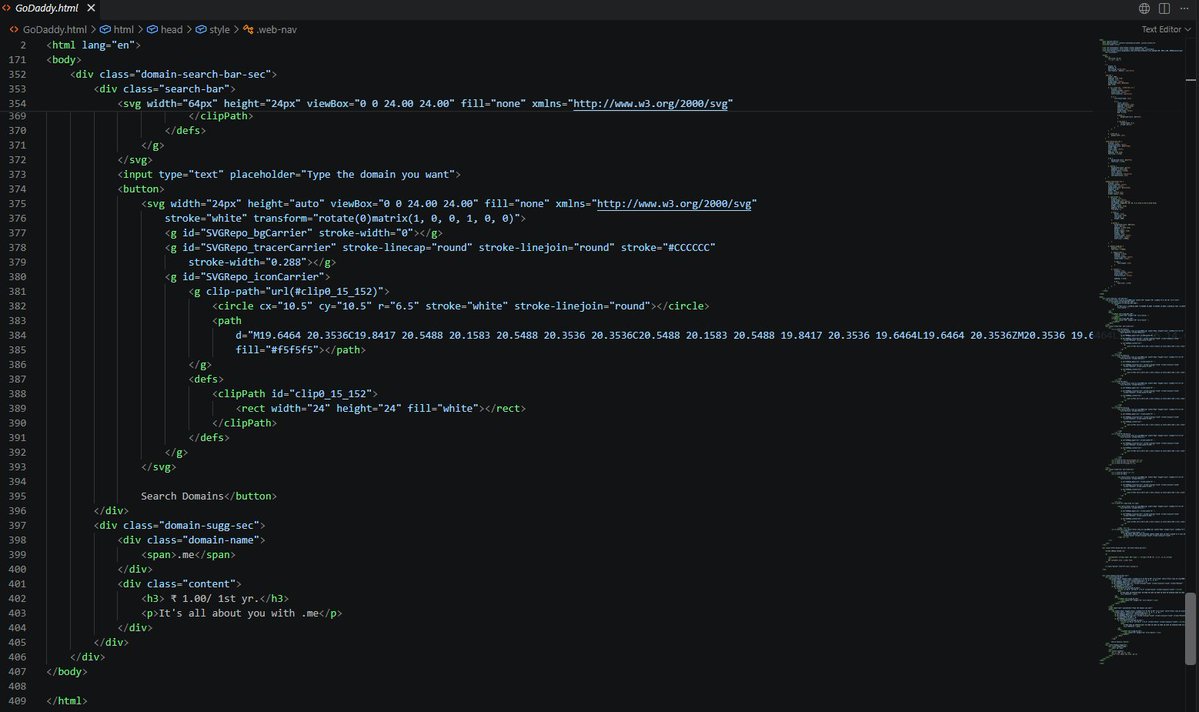Click the "It's all about you" paragraph line

pos(242,613)
